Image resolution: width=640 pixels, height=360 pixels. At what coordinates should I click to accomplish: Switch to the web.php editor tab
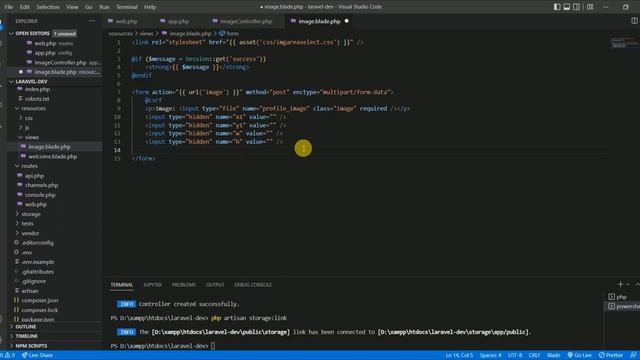coord(126,21)
